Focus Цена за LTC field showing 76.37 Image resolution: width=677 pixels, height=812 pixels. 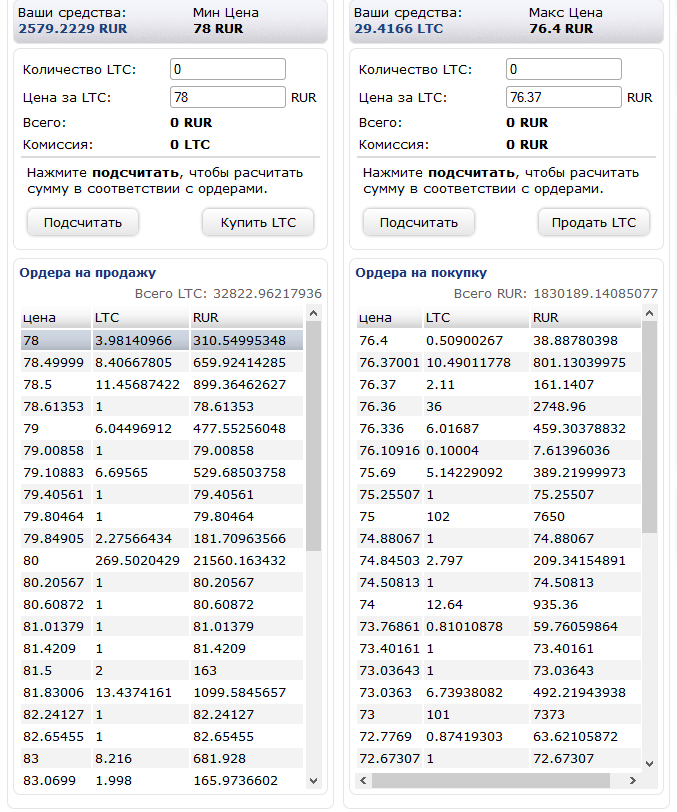564,97
